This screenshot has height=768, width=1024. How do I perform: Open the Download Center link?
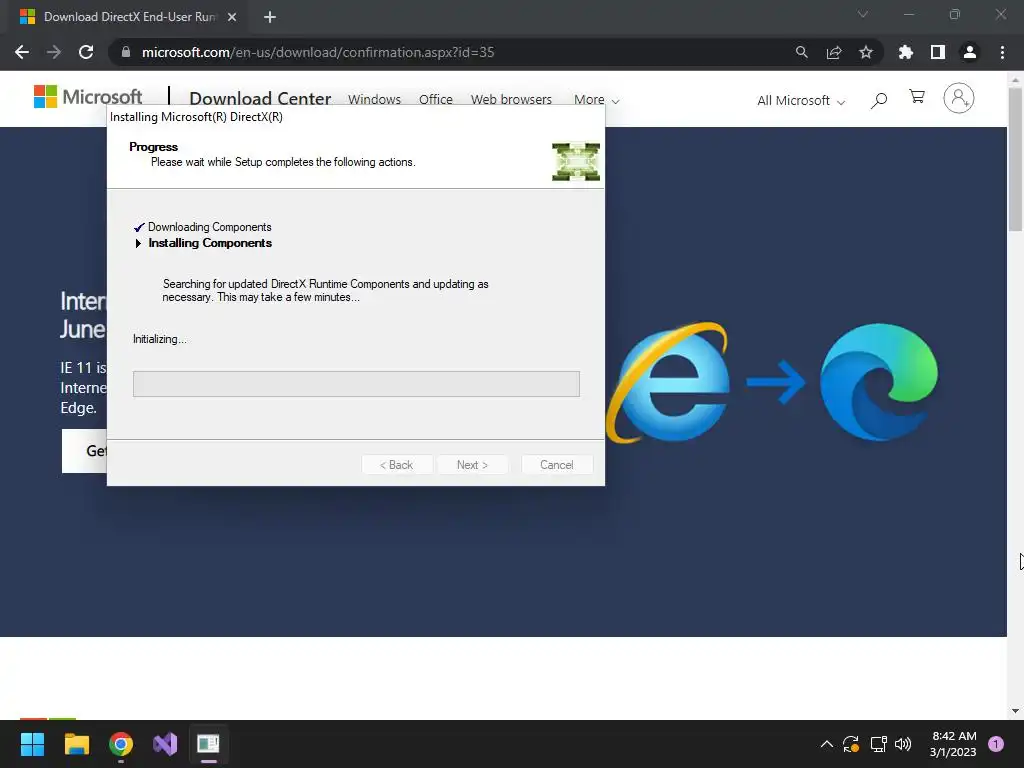point(260,98)
